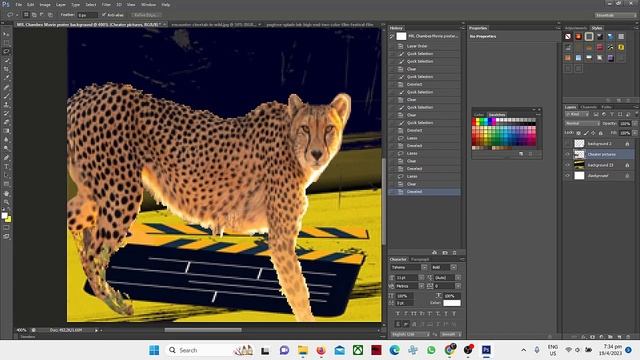
Task: Select the Eyedropper tool
Action: coord(6,78)
